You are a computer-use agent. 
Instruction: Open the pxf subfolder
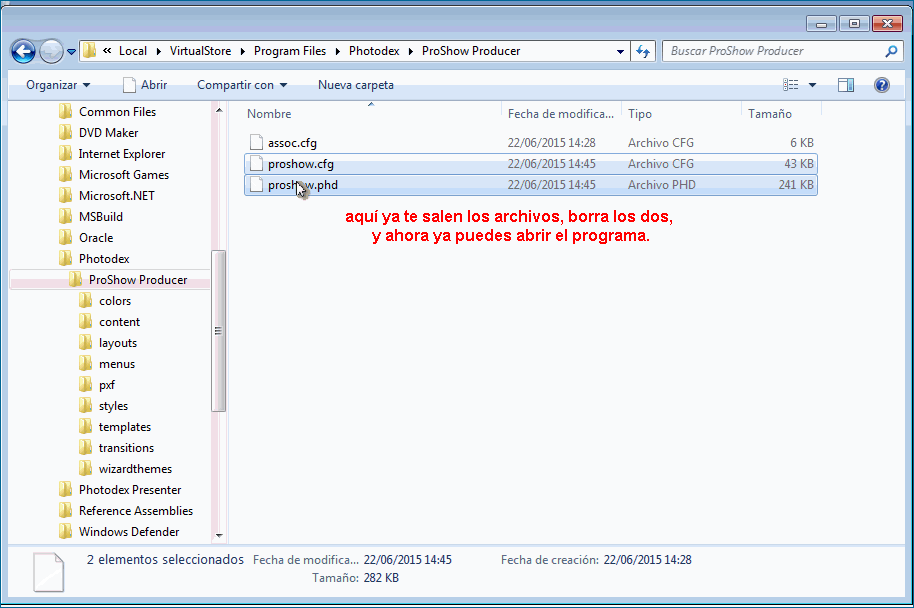click(107, 384)
